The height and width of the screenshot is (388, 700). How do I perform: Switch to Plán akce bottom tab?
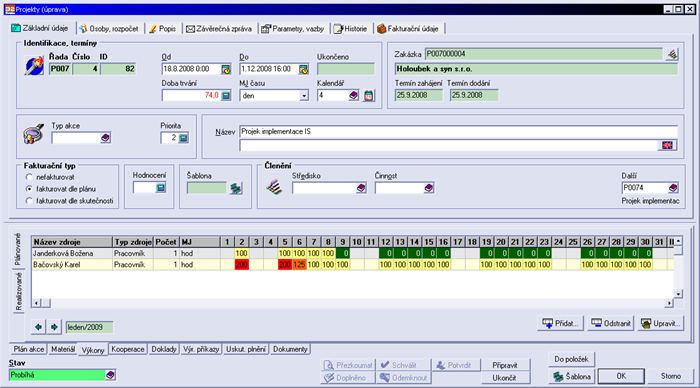click(29, 349)
